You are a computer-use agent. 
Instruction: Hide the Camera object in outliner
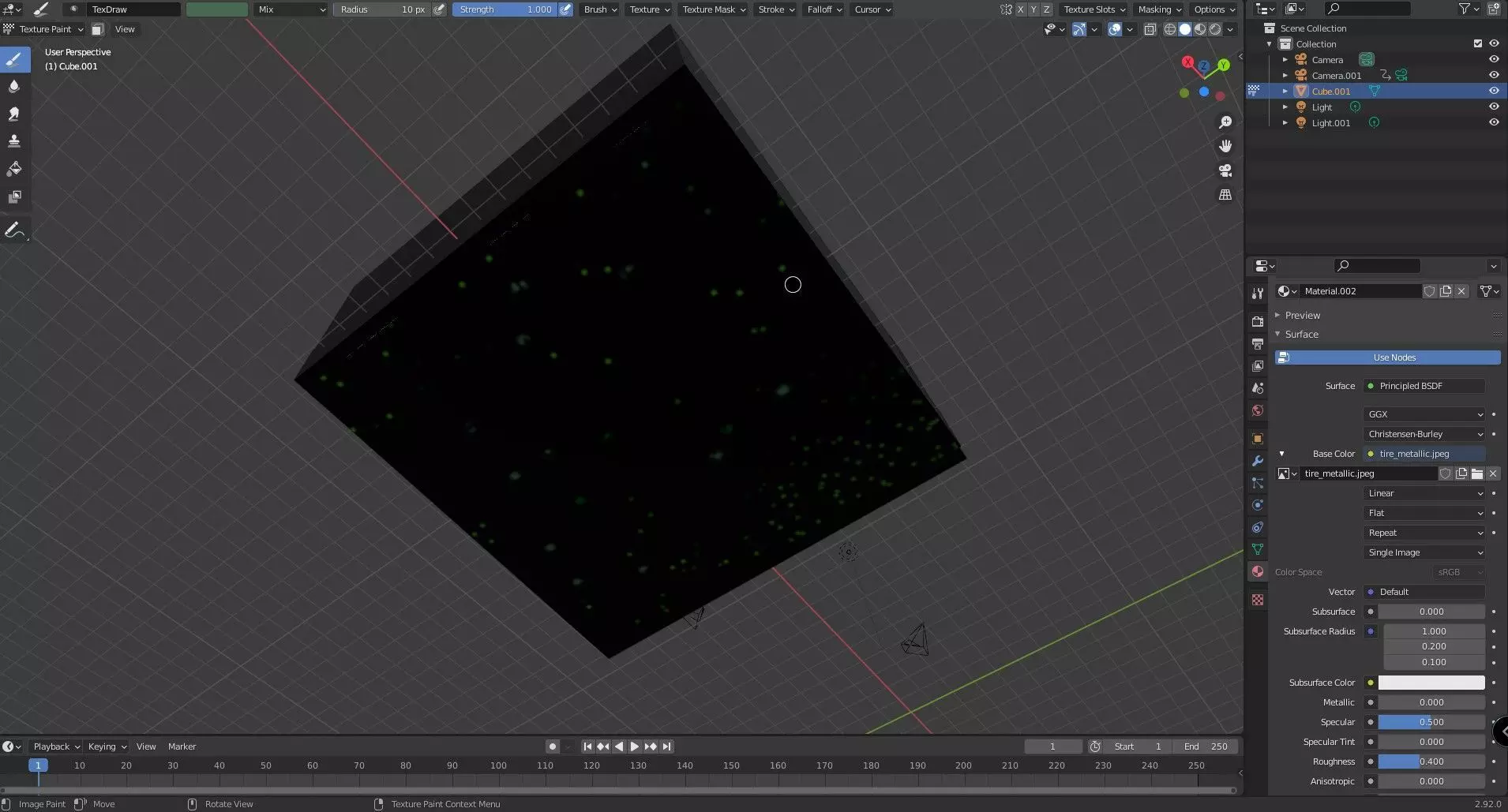[x=1494, y=59]
